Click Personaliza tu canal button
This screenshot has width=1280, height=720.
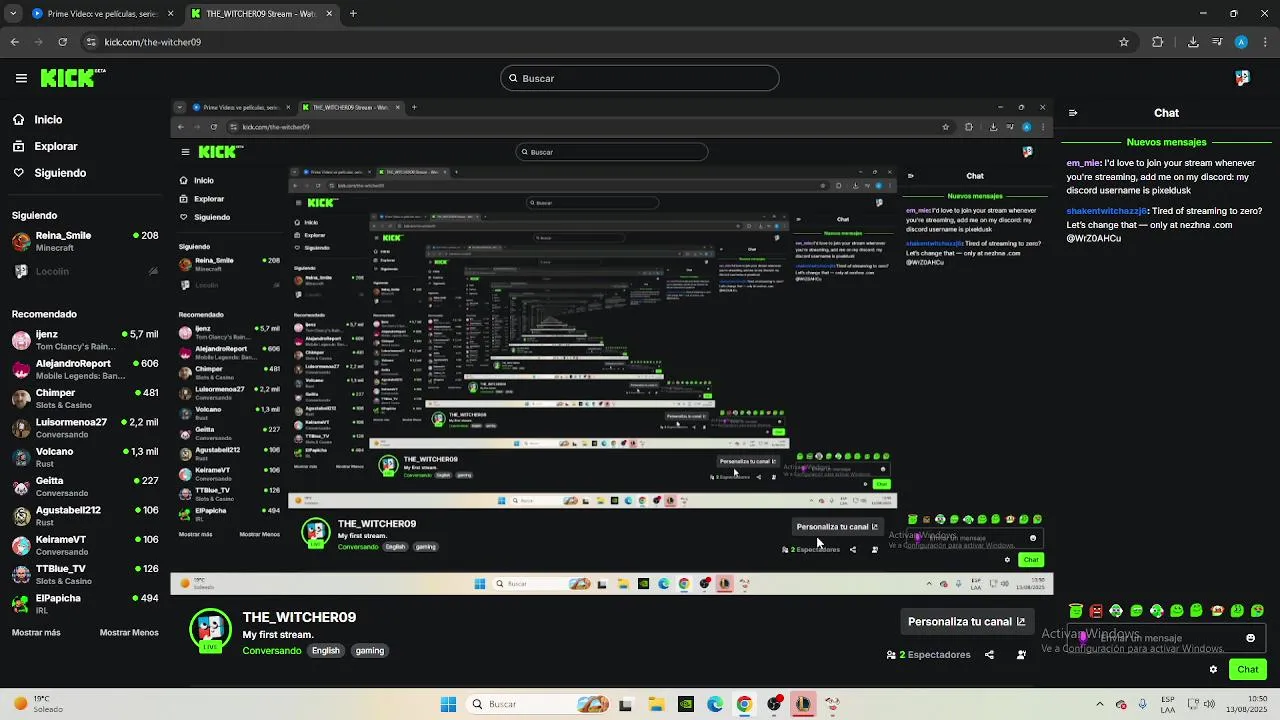(x=966, y=621)
